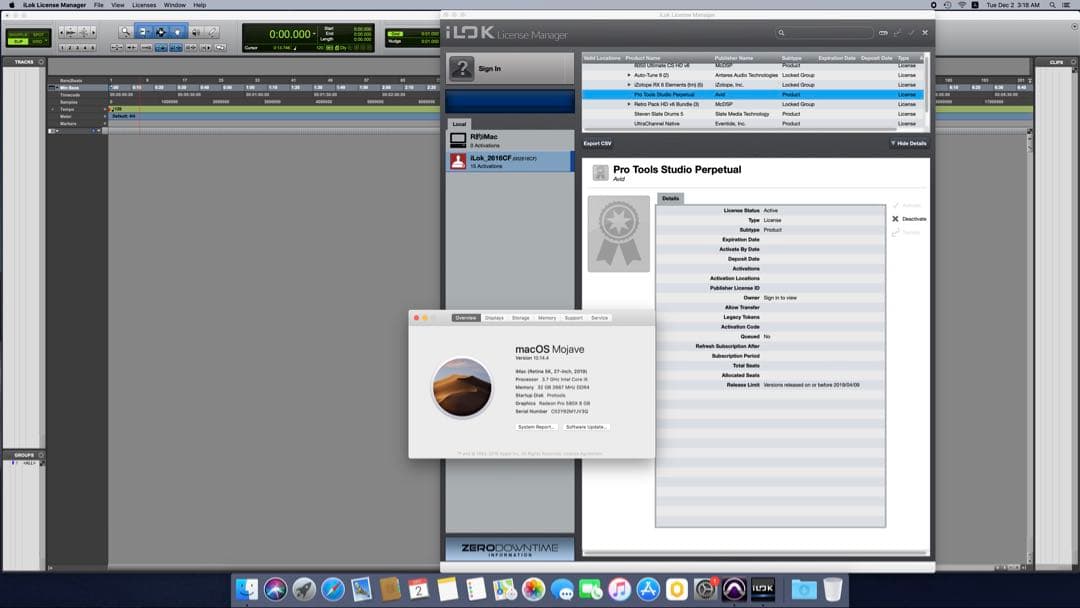Image resolution: width=1080 pixels, height=608 pixels.
Task: Select the iLok USB key icon
Action: [458, 160]
